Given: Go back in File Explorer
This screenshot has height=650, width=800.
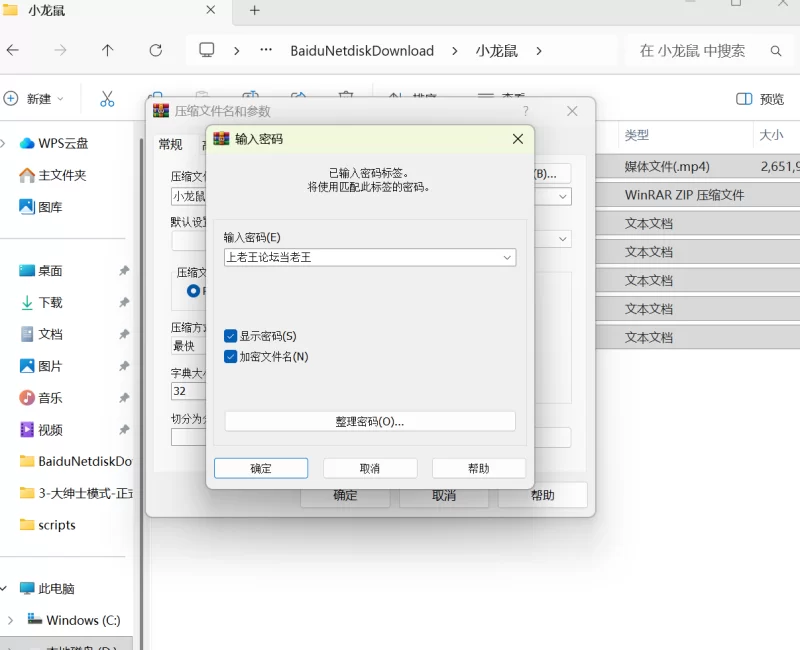Looking at the screenshot, I should point(13,50).
